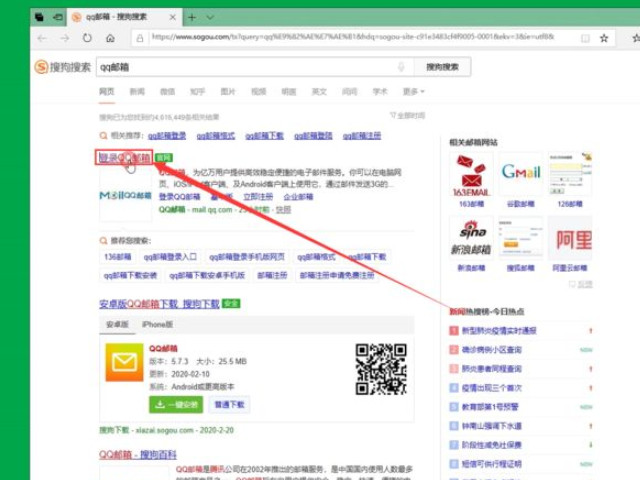Open a new tab with the plus icon
This screenshot has width=640, height=480.
tap(192, 17)
